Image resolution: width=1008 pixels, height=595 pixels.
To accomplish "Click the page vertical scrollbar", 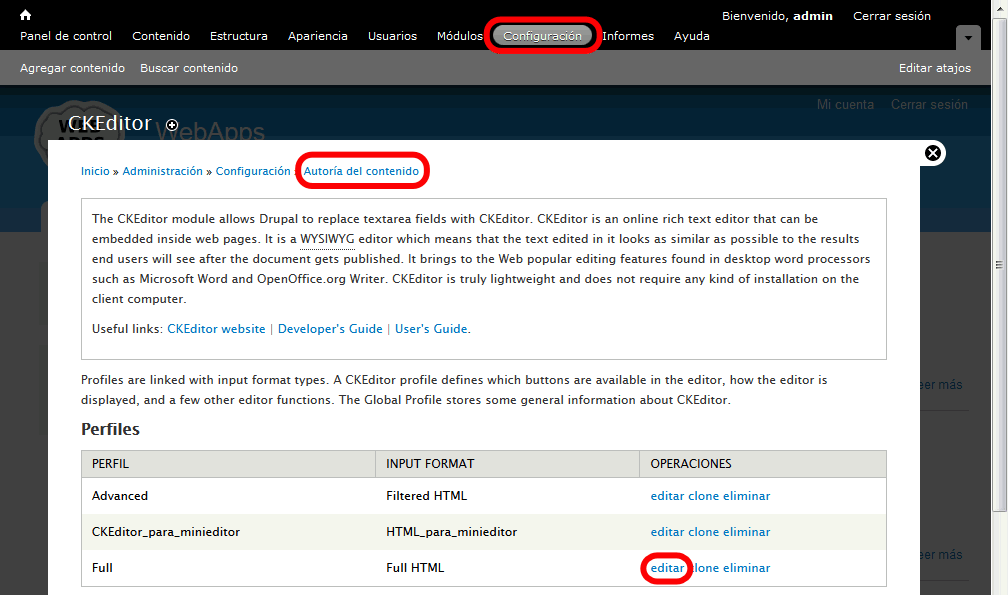I will pyautogui.click(x=999, y=265).
